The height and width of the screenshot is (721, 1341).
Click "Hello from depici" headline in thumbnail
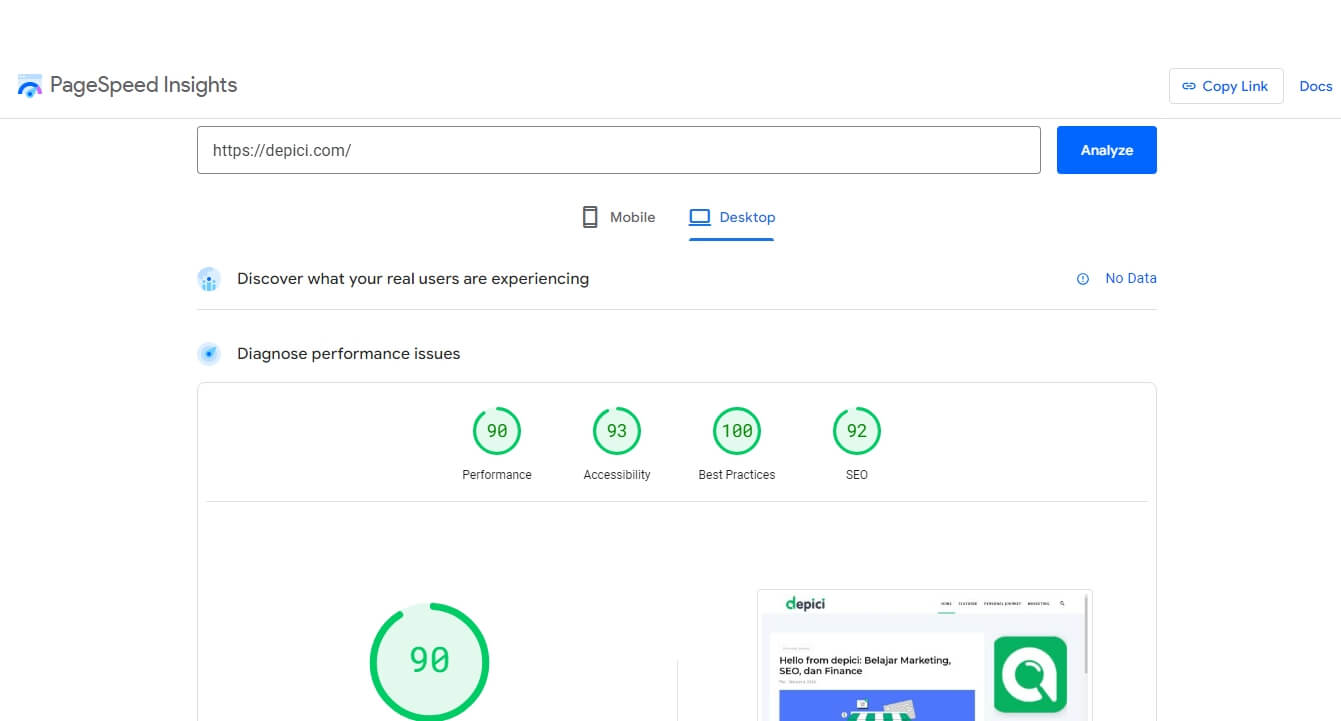[x=865, y=666]
